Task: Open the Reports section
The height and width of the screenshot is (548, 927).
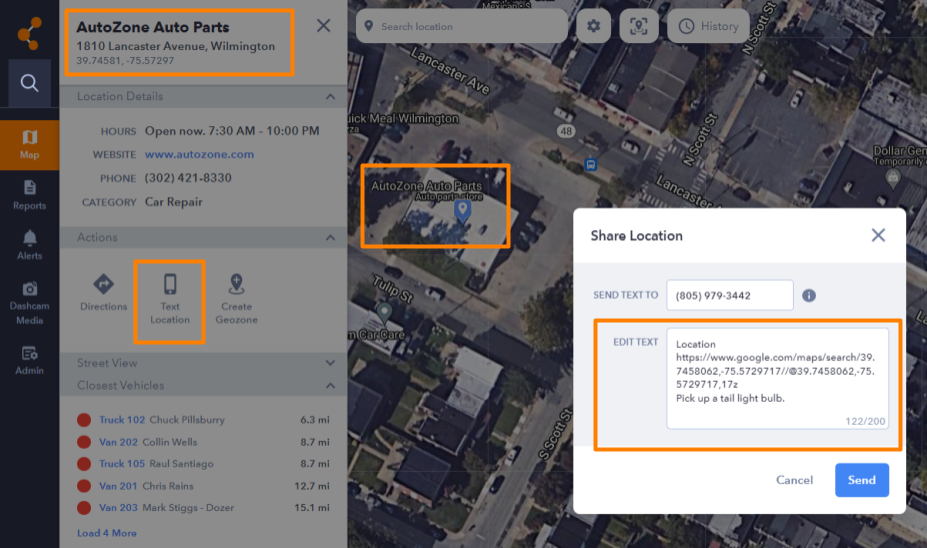Action: click(x=30, y=196)
